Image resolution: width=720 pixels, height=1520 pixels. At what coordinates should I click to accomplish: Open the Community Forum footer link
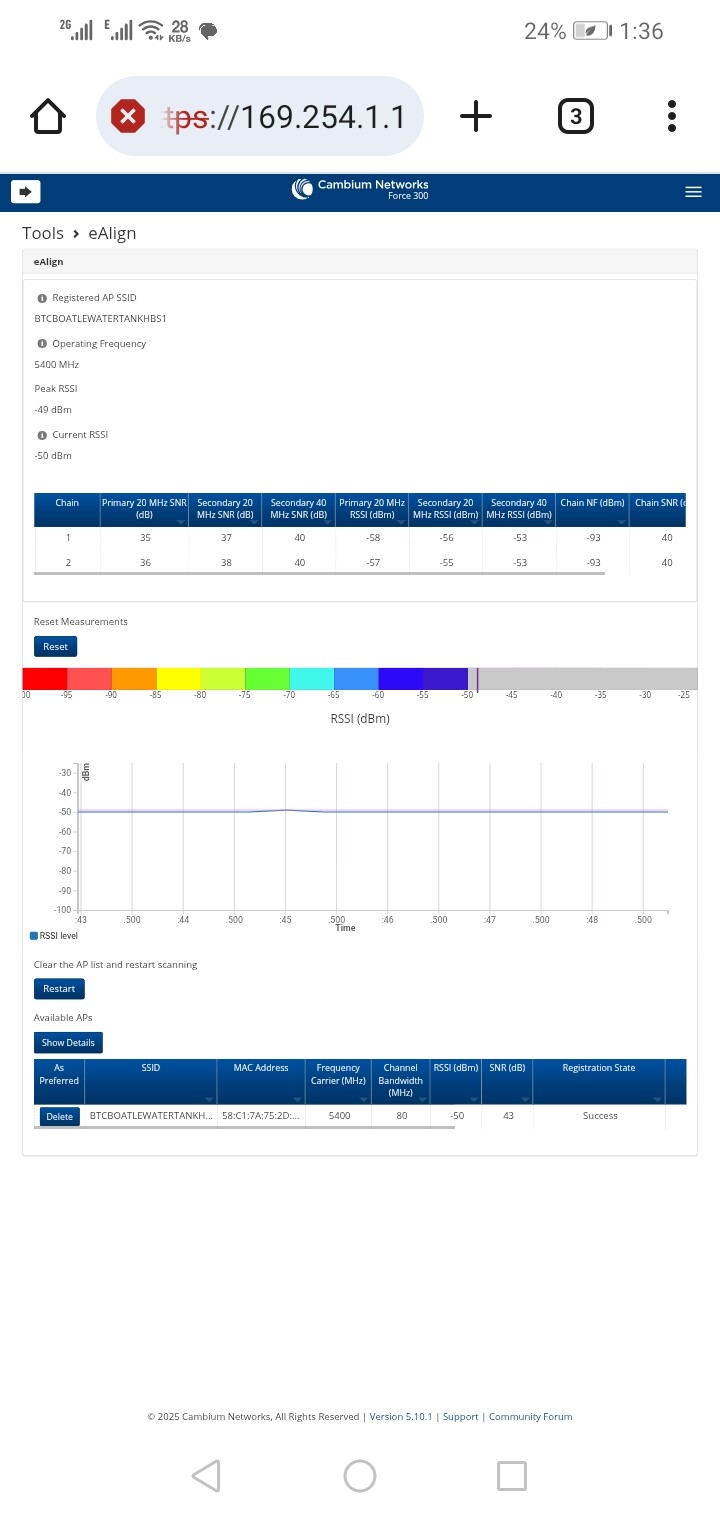[530, 1417]
